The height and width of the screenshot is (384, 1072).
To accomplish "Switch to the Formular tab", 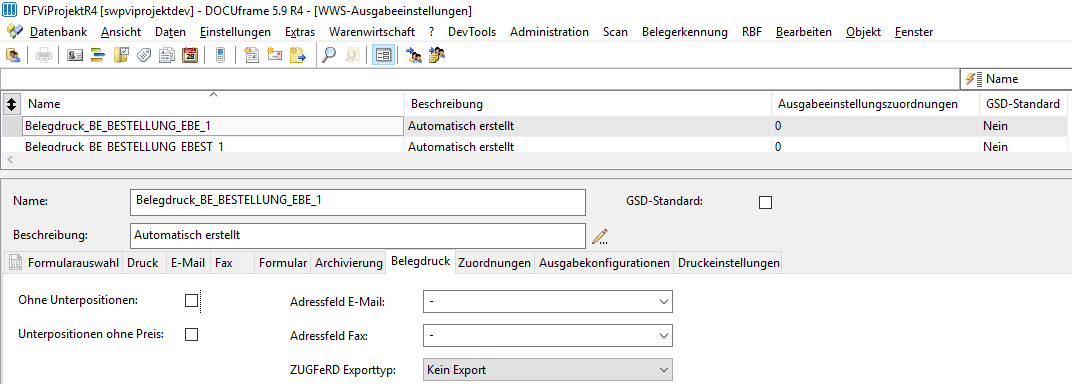I will coord(282,262).
